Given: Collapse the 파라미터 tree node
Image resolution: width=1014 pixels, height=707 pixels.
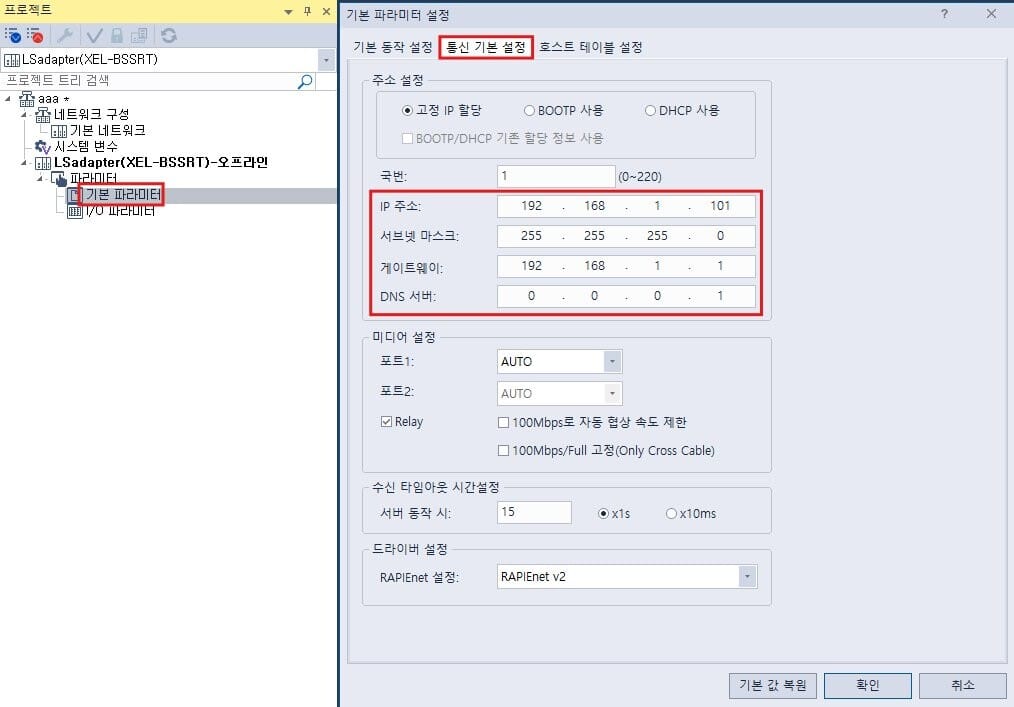Looking at the screenshot, I should tap(40, 179).
